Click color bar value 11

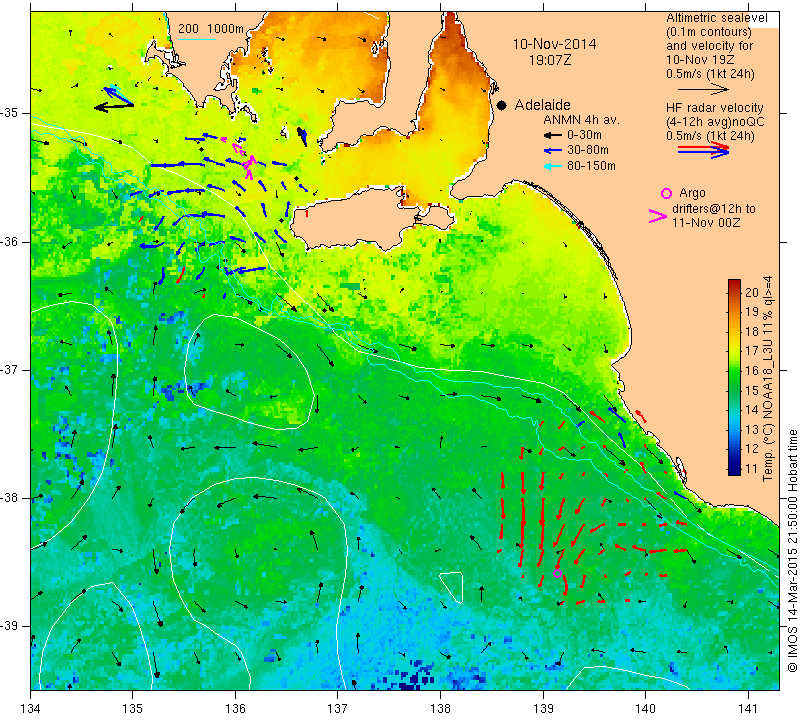tap(752, 468)
